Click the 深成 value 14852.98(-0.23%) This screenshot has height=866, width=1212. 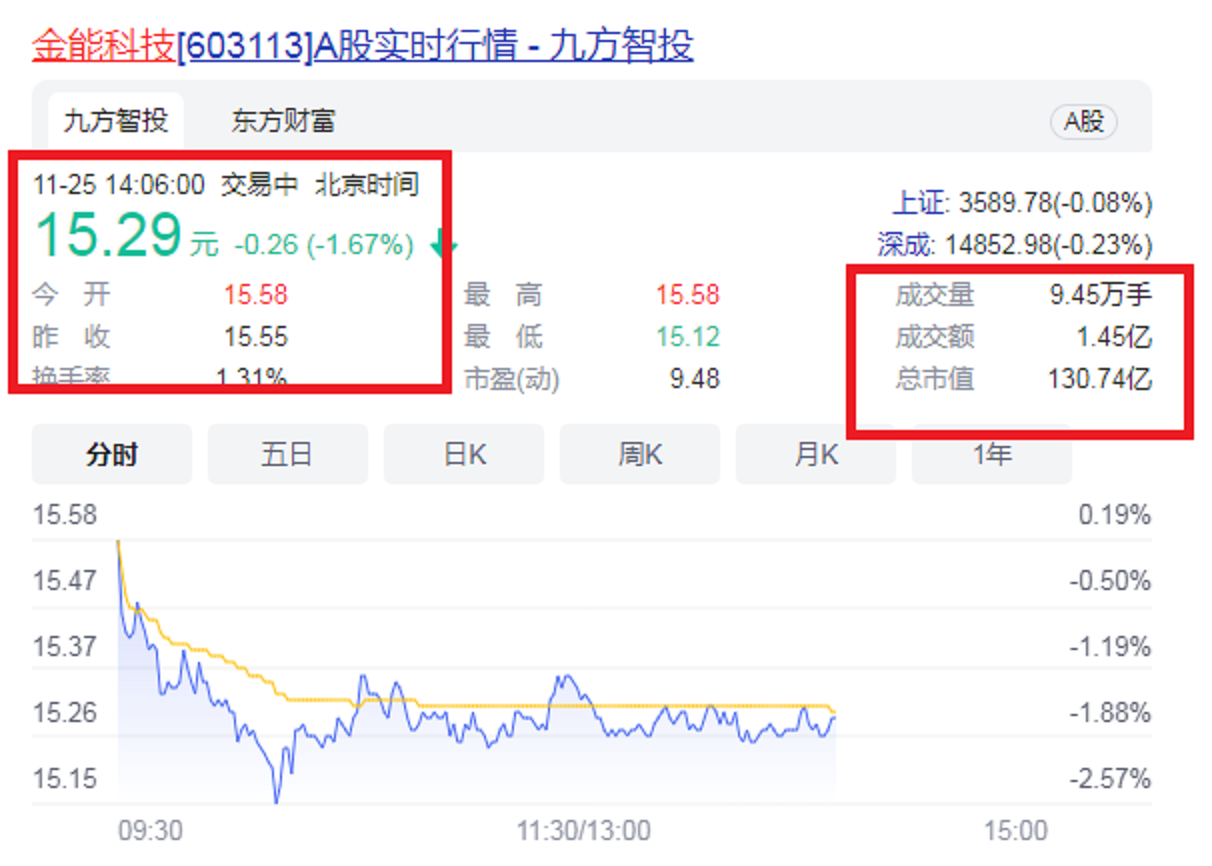[x=1047, y=244]
